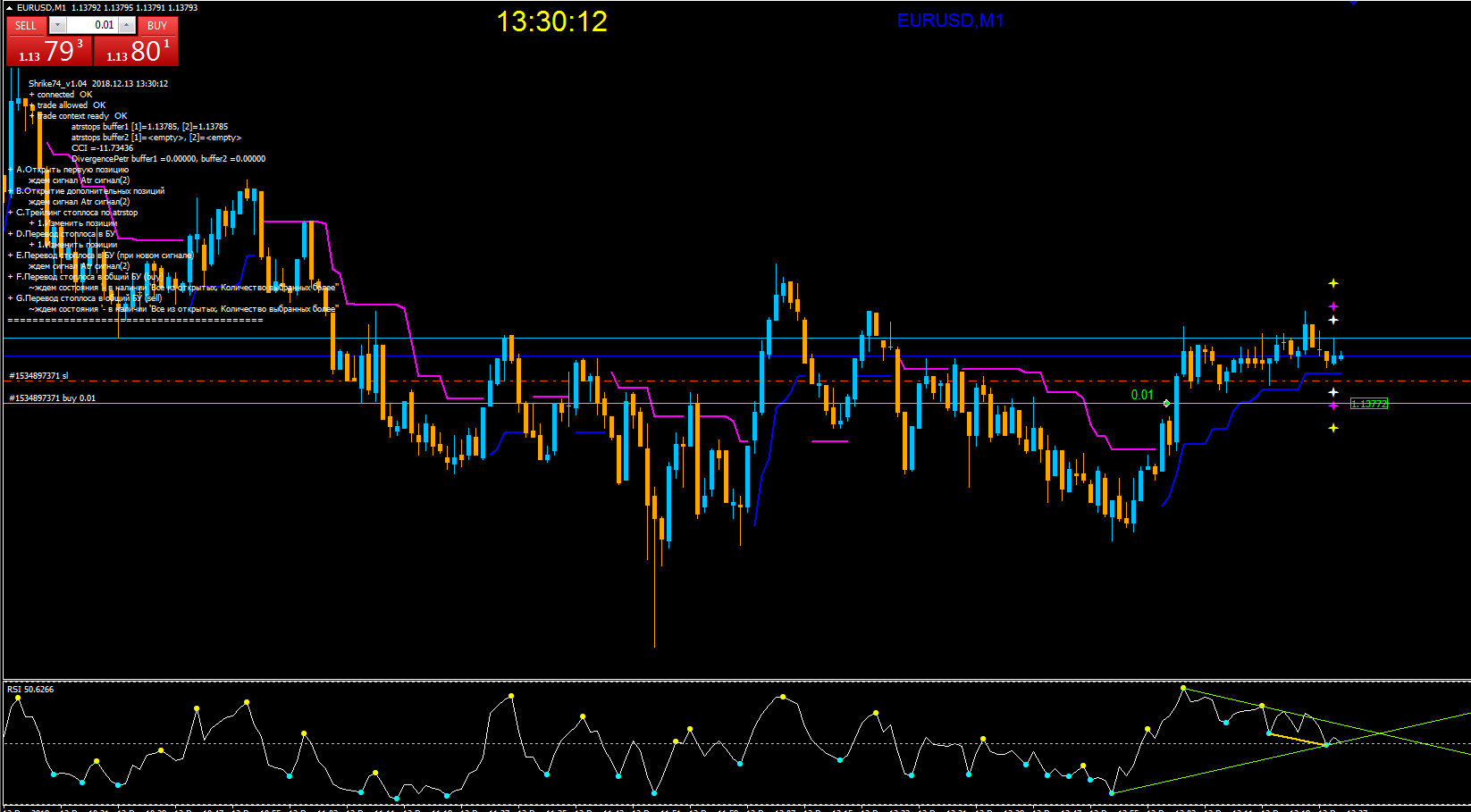1471x812 pixels.
Task: Click the '+ trade context ready OK' line
Action: click(x=78, y=116)
